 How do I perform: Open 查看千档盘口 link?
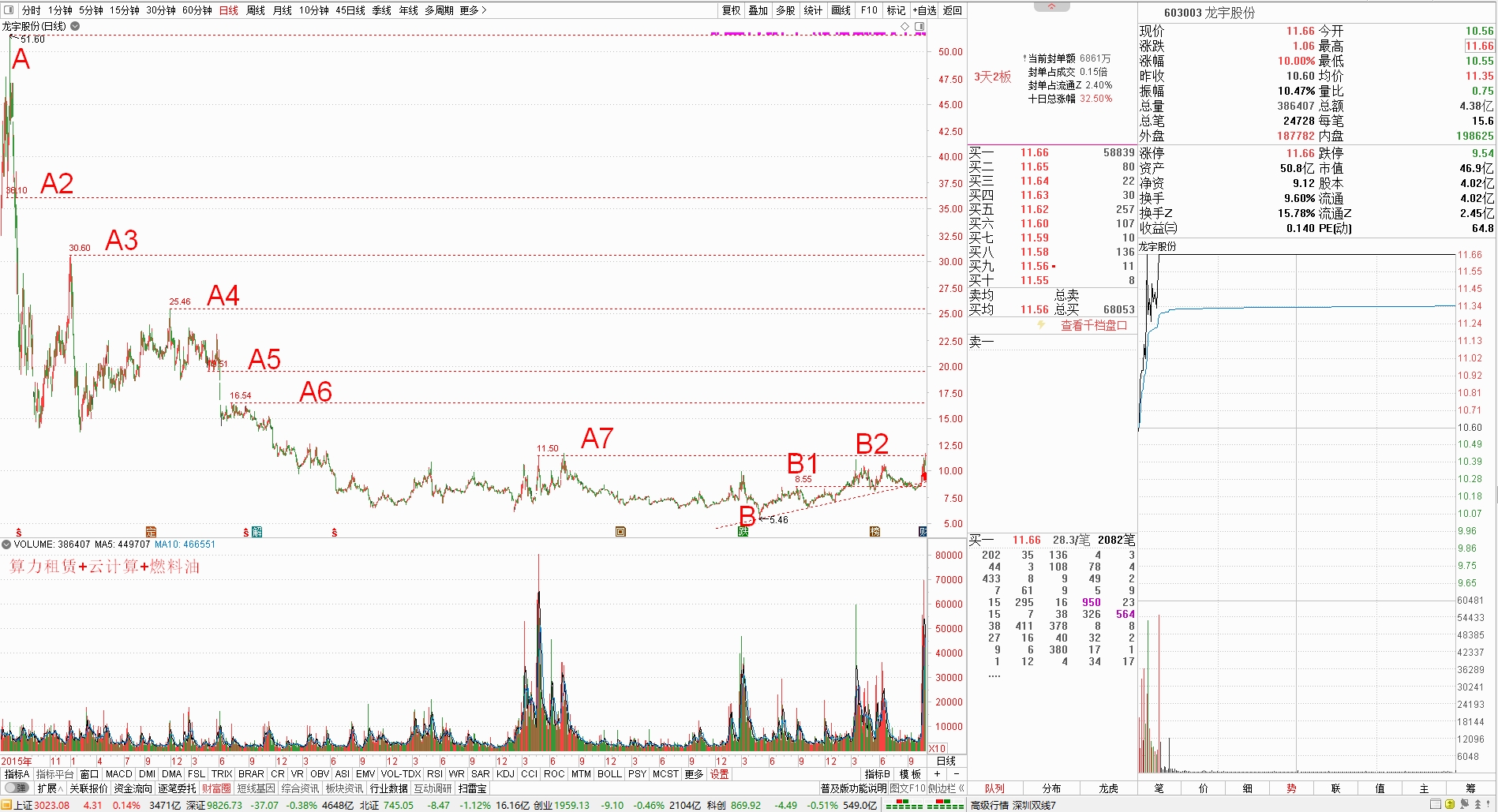click(1094, 325)
